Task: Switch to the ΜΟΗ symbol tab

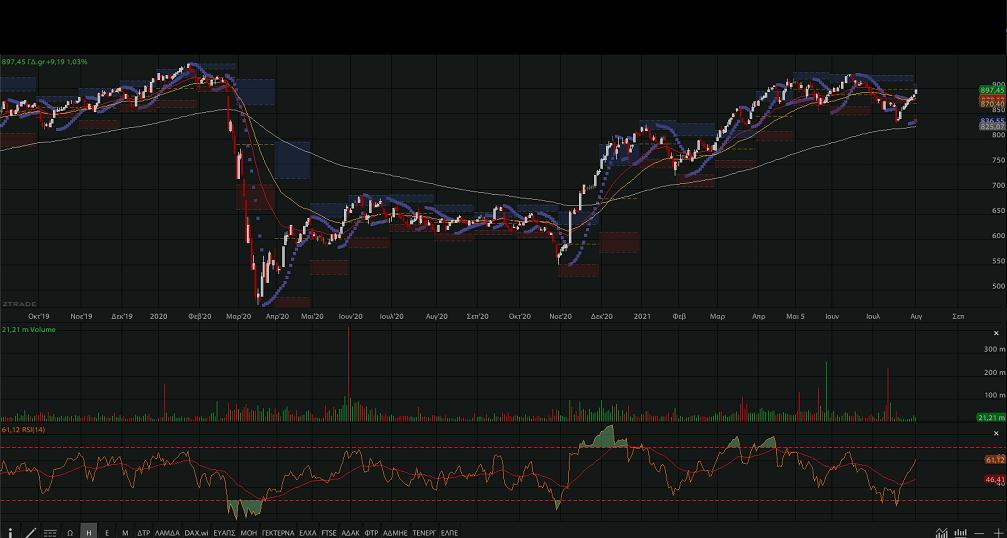Action: click(x=249, y=534)
